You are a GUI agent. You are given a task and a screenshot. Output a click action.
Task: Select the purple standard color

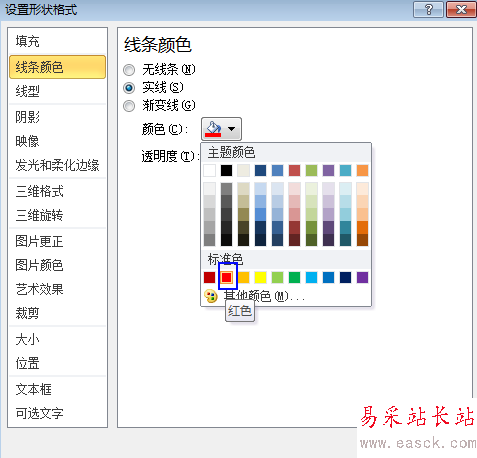point(362,277)
